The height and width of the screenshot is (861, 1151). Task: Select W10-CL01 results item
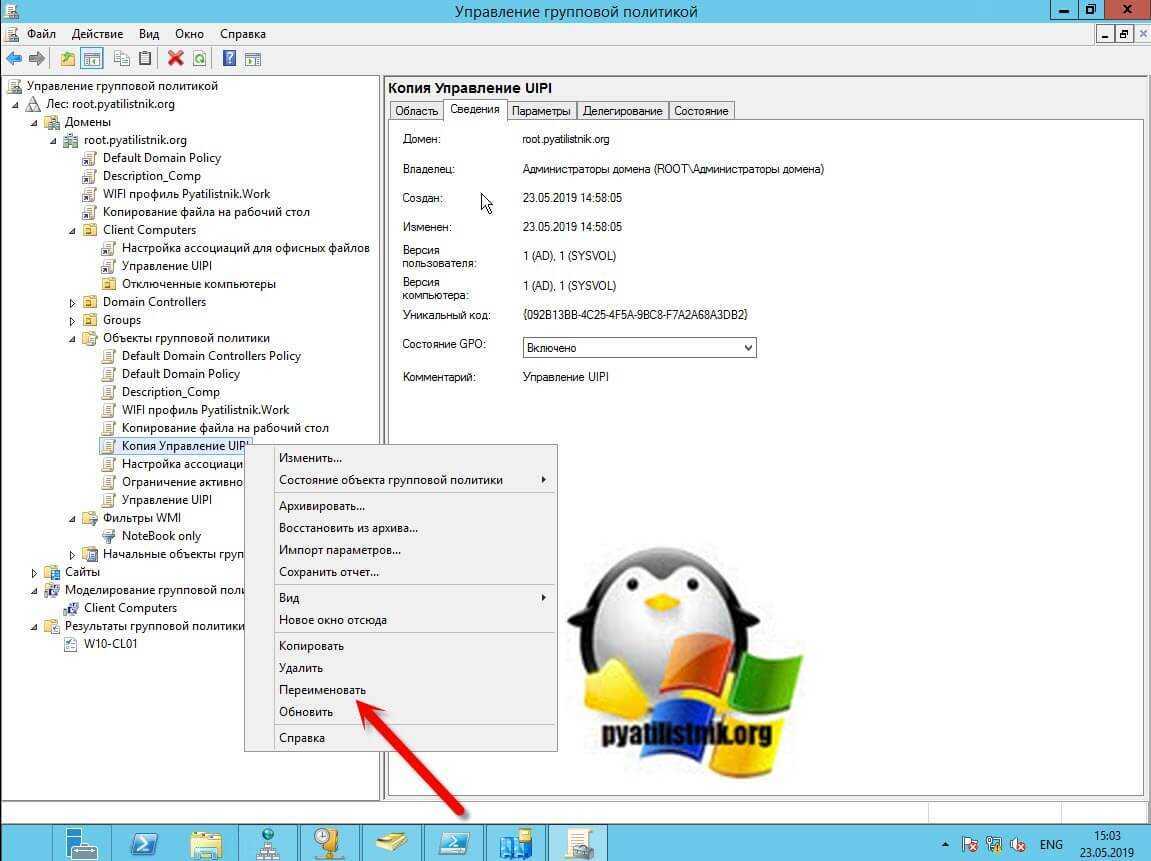111,644
